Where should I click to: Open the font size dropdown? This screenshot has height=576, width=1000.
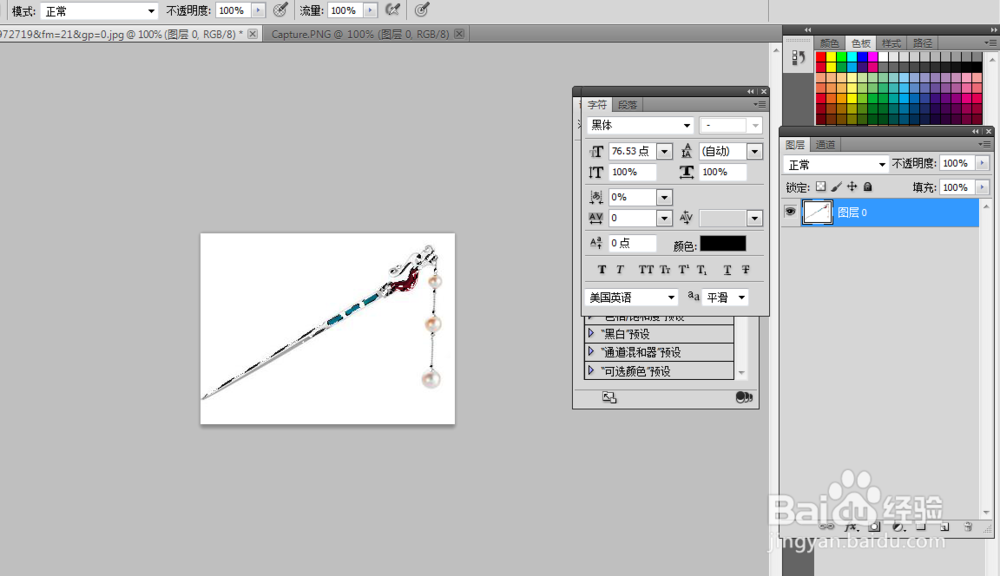665,151
